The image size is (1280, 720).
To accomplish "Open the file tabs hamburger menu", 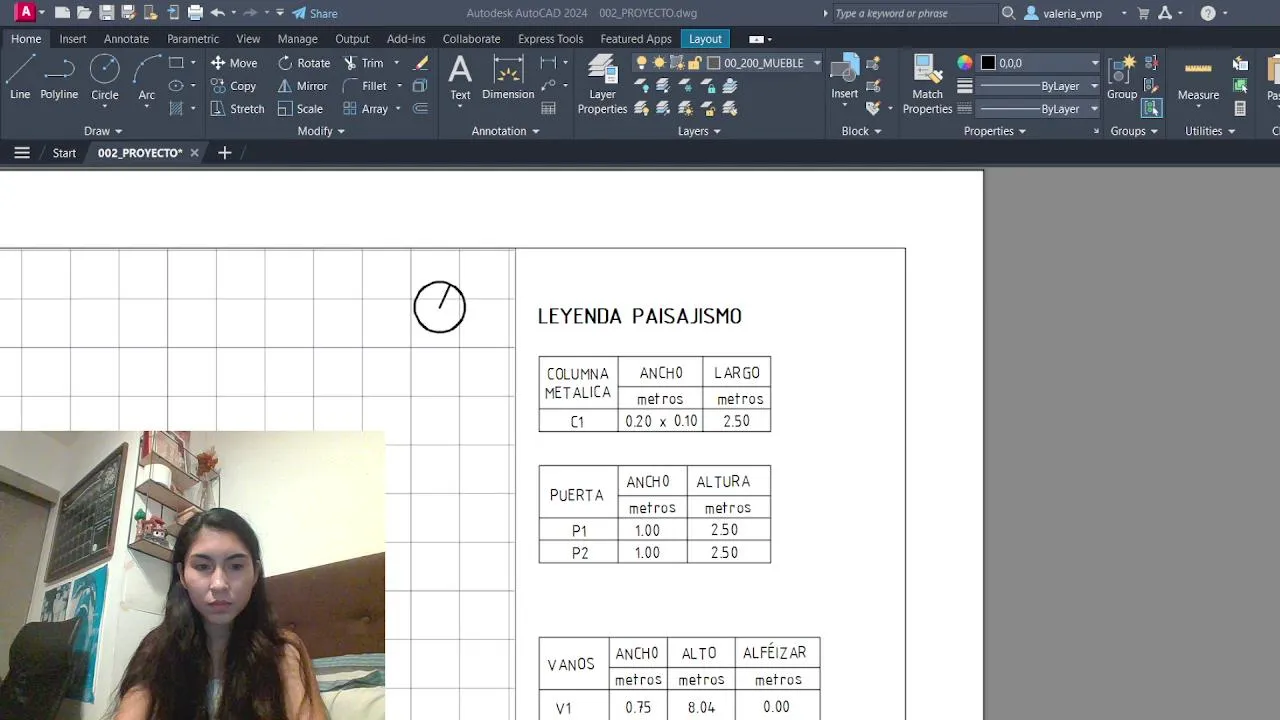I will click(21, 153).
